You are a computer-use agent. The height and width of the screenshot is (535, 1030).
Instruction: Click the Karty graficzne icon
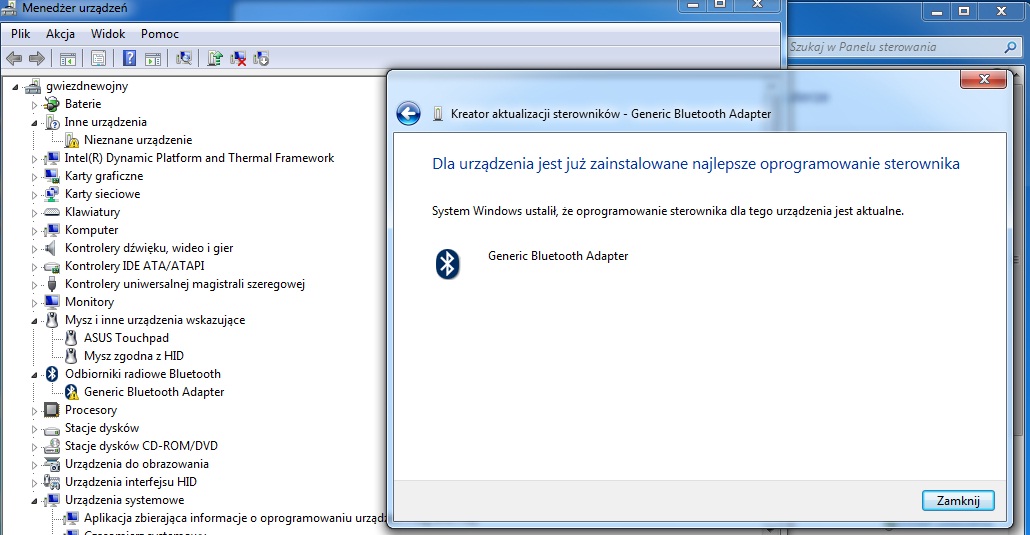[51, 176]
